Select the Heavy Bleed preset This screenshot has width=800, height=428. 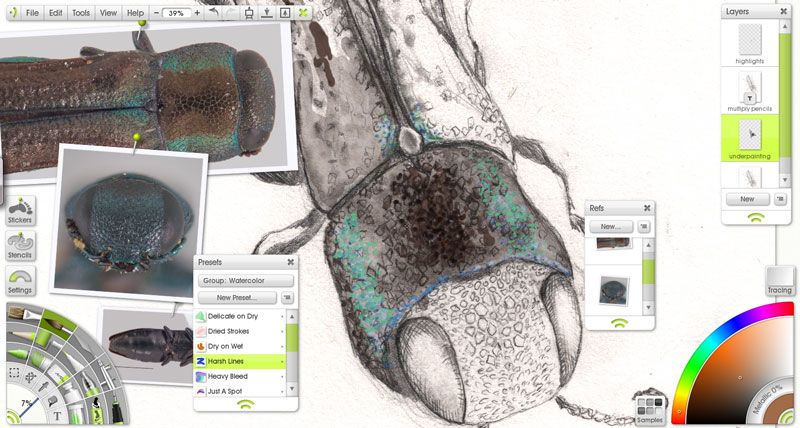(x=239, y=376)
